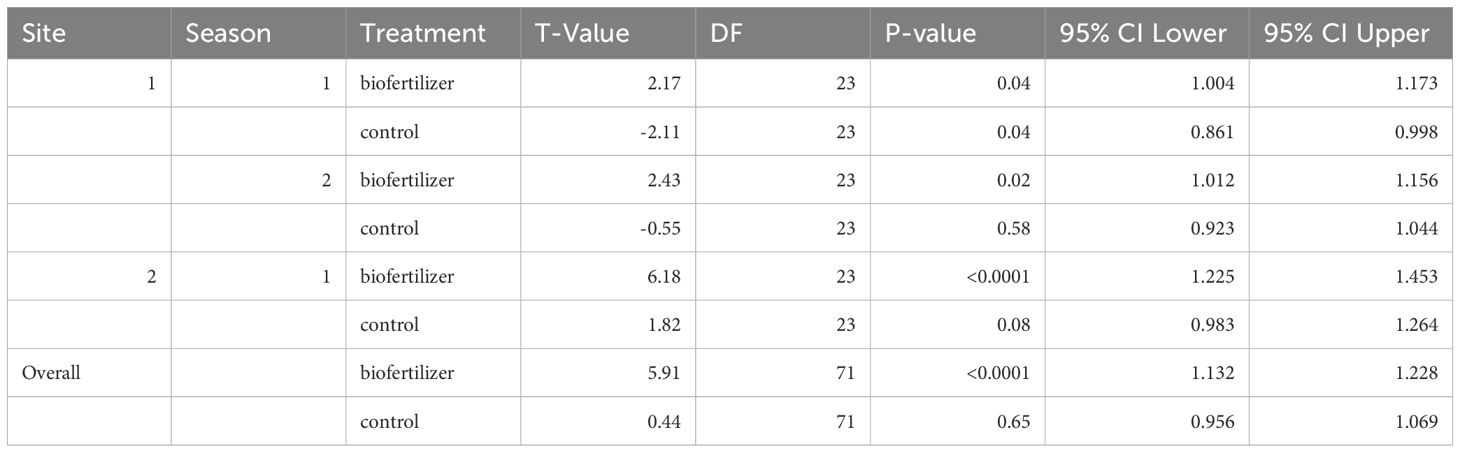Viewport: 1460px width, 453px height.
Task: Select the Overall row label
Action: (x=51, y=373)
